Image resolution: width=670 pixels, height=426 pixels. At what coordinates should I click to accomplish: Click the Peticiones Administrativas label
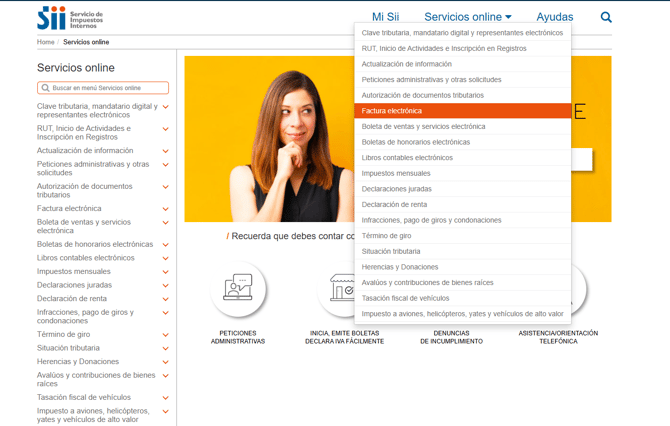[x=238, y=337]
